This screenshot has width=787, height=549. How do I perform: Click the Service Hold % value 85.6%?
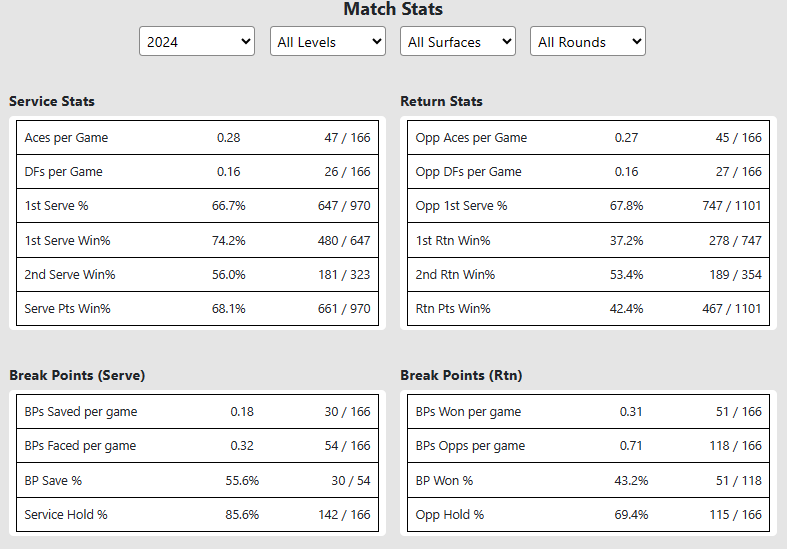coord(242,515)
